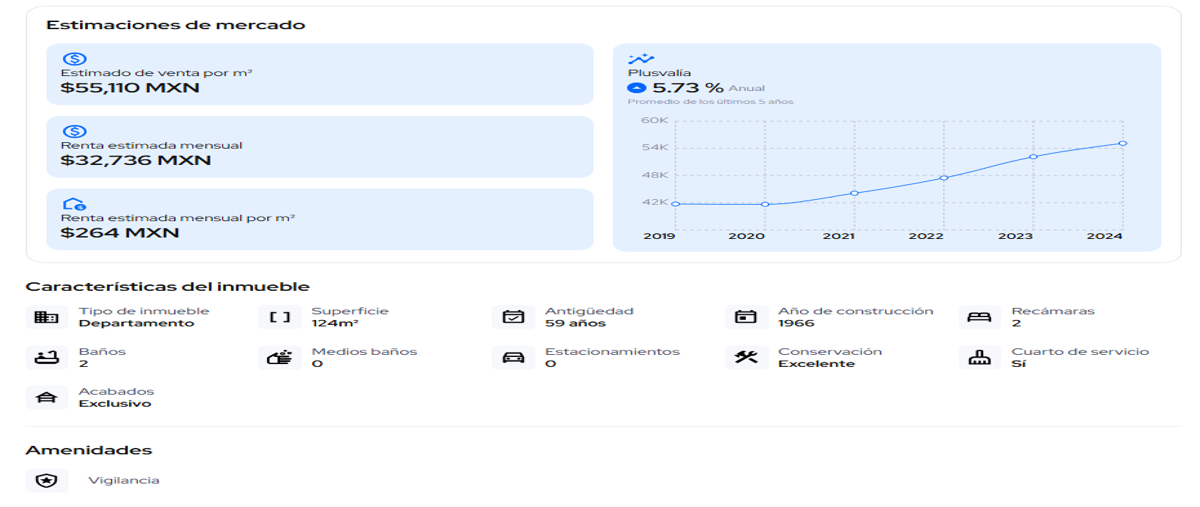Viewport: 1200px width, 507px height.
Task: Click the 5.73 % plusvalía value
Action: [688, 88]
